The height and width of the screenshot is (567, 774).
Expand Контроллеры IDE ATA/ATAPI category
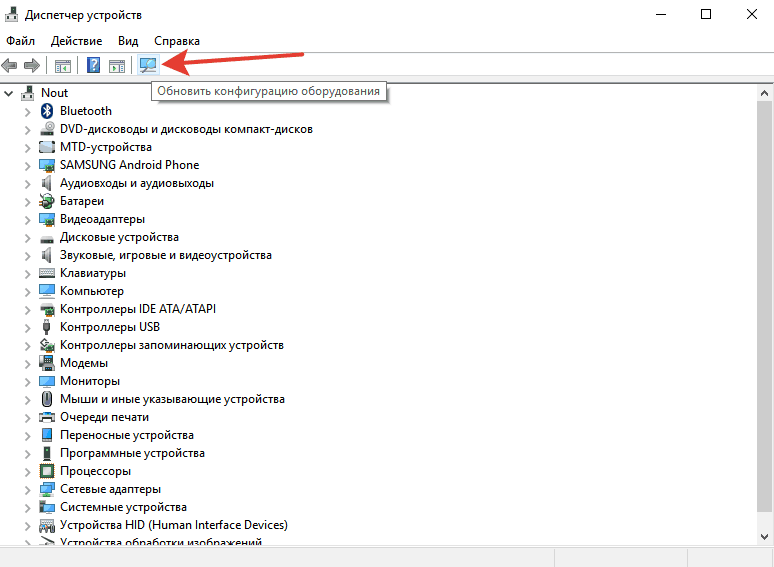point(28,309)
